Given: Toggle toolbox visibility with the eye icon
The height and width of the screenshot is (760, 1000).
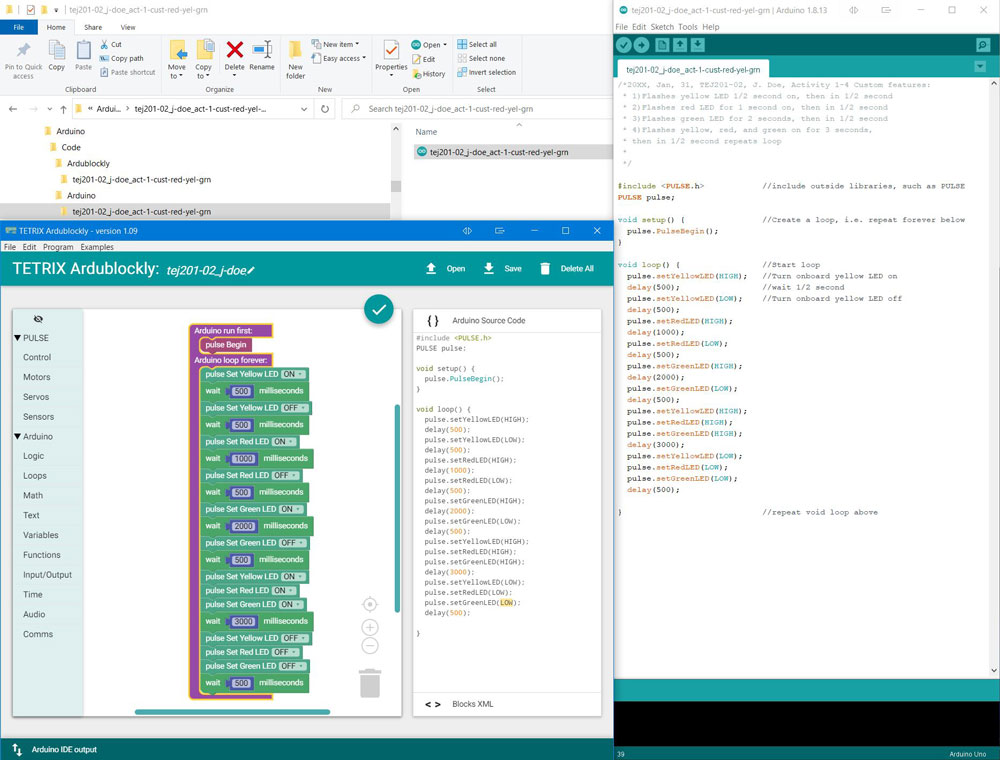Looking at the screenshot, I should 38,319.
